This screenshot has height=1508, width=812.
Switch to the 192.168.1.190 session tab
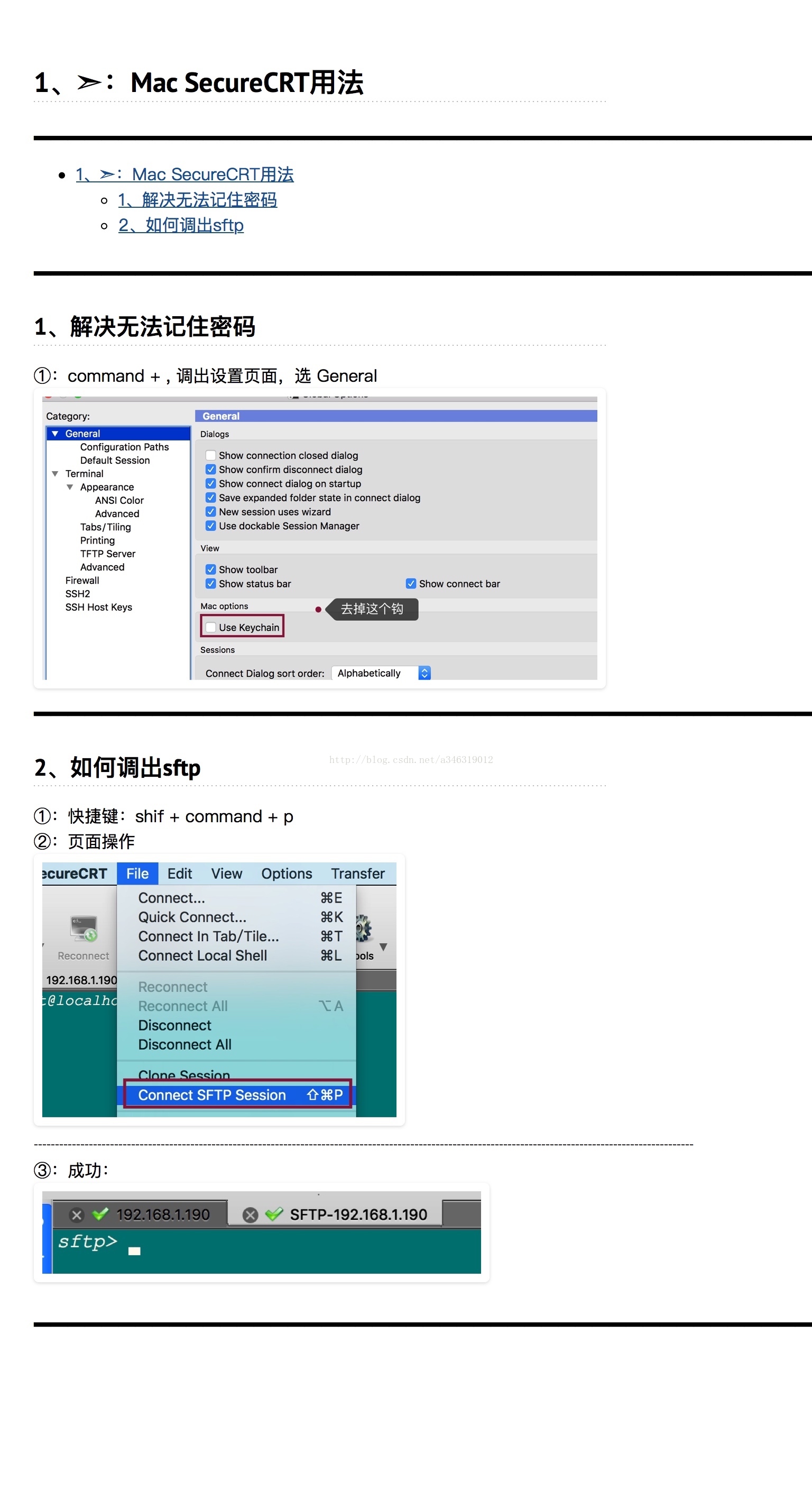pyautogui.click(x=140, y=1215)
